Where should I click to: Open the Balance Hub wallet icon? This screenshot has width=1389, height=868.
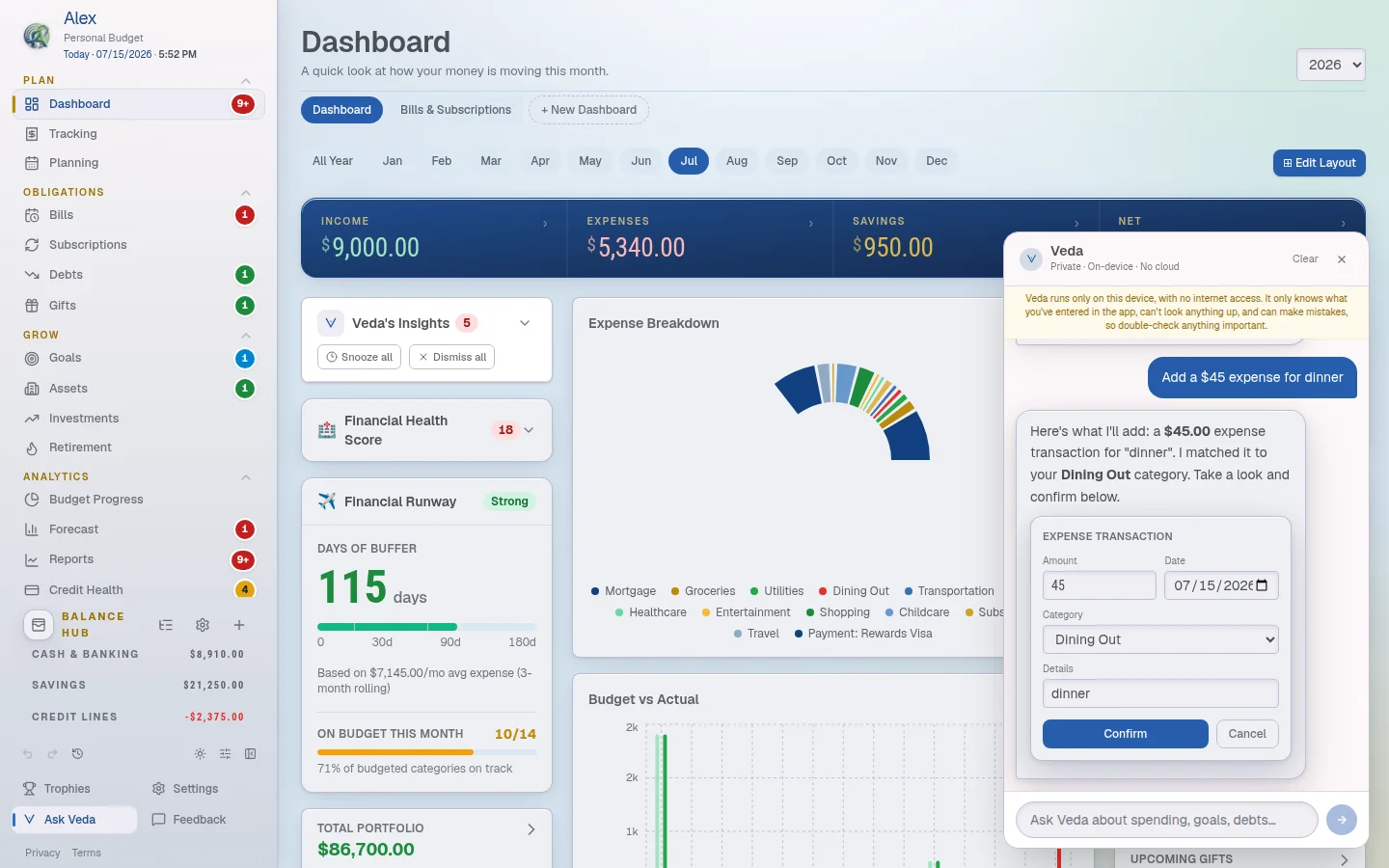click(39, 625)
